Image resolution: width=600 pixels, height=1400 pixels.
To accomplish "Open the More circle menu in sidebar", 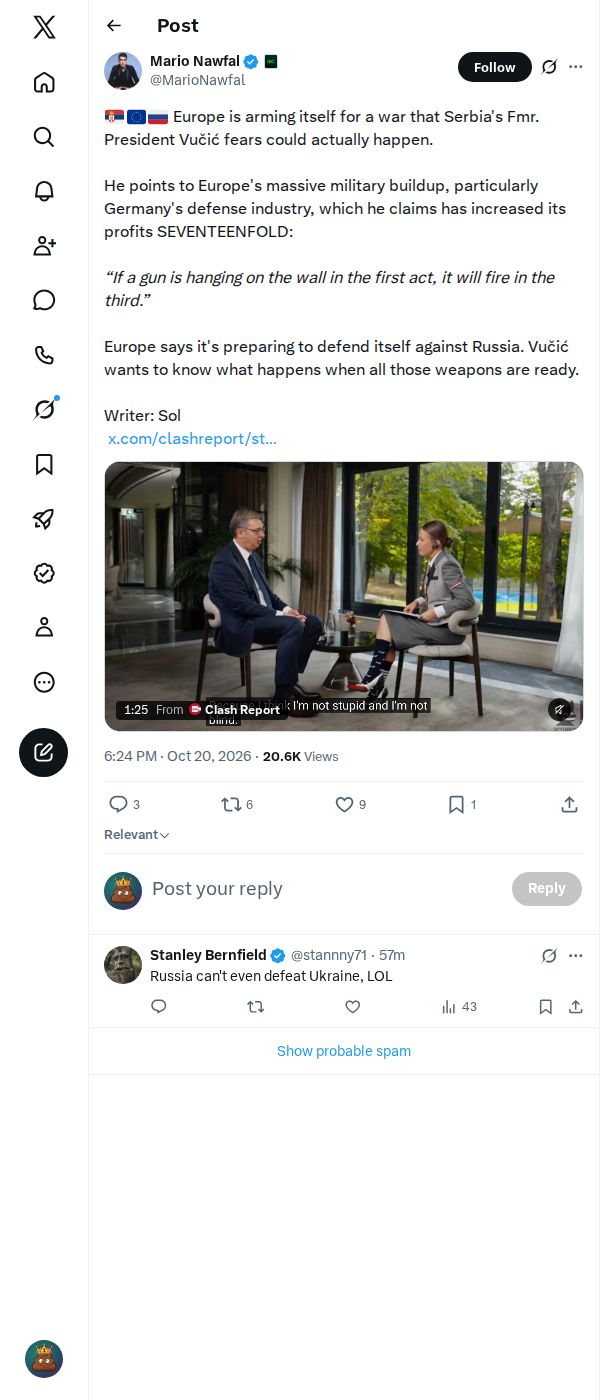I will (x=44, y=682).
